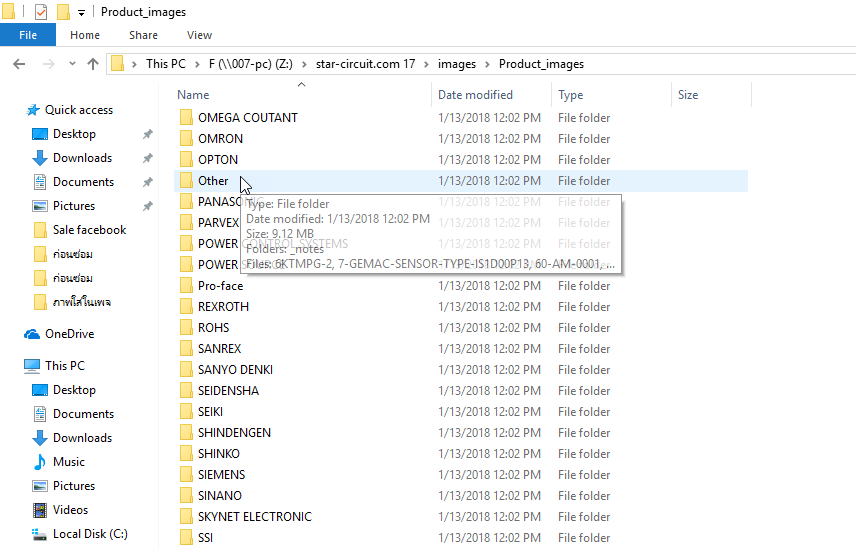The image size is (856, 550).
Task: Open the Share ribbon tab
Action: [143, 35]
